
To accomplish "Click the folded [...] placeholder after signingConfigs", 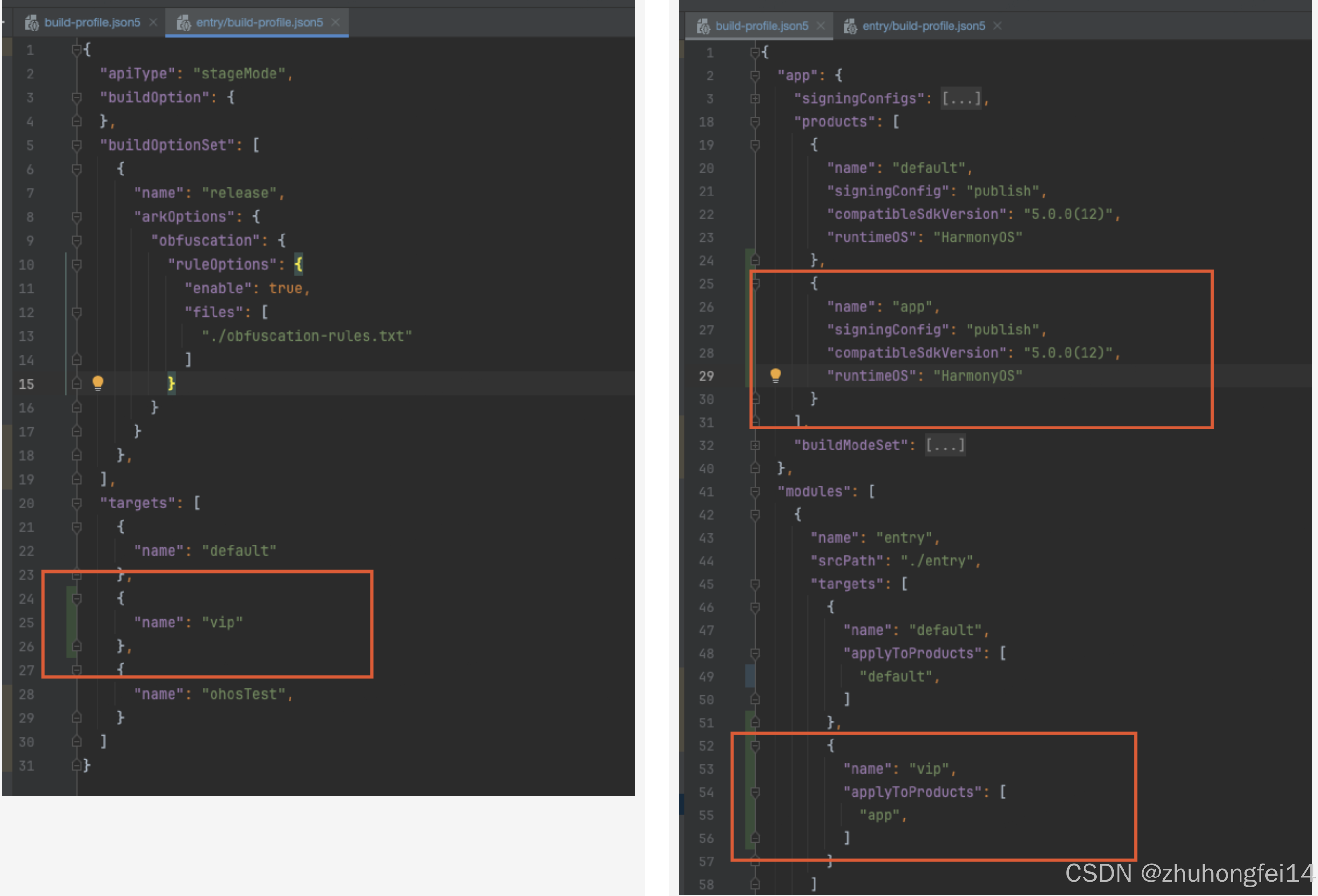I will [961, 98].
